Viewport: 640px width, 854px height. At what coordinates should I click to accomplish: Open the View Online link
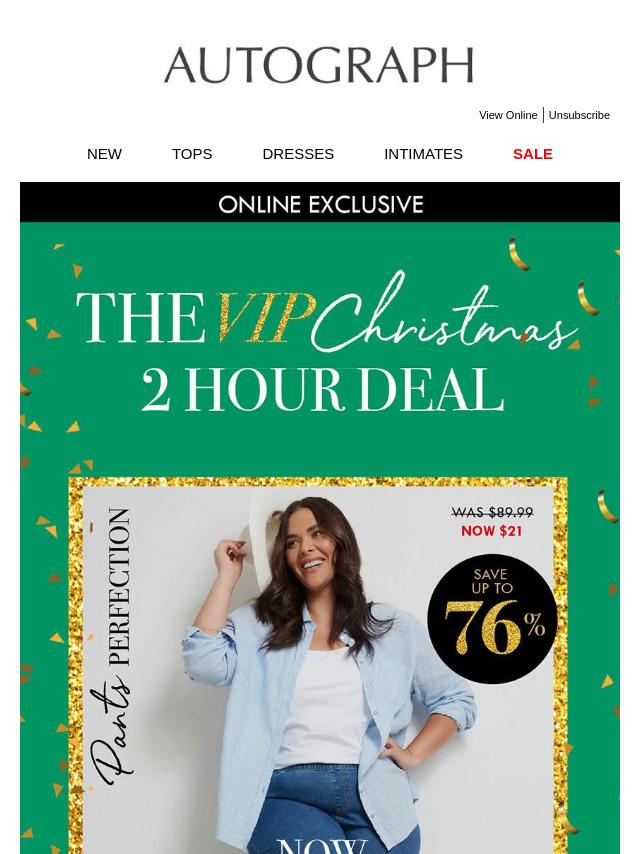[x=508, y=115]
